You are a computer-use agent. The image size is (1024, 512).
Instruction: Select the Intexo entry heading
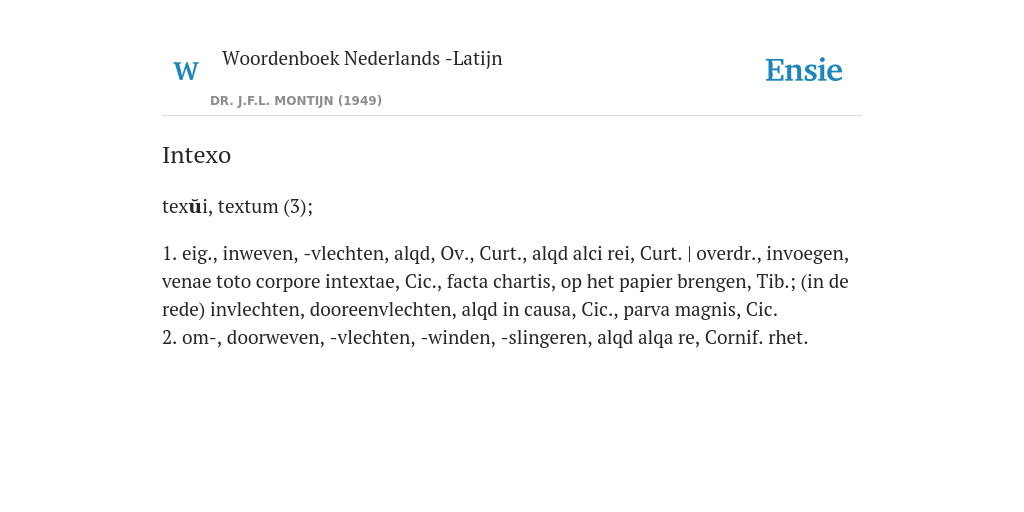pos(197,155)
